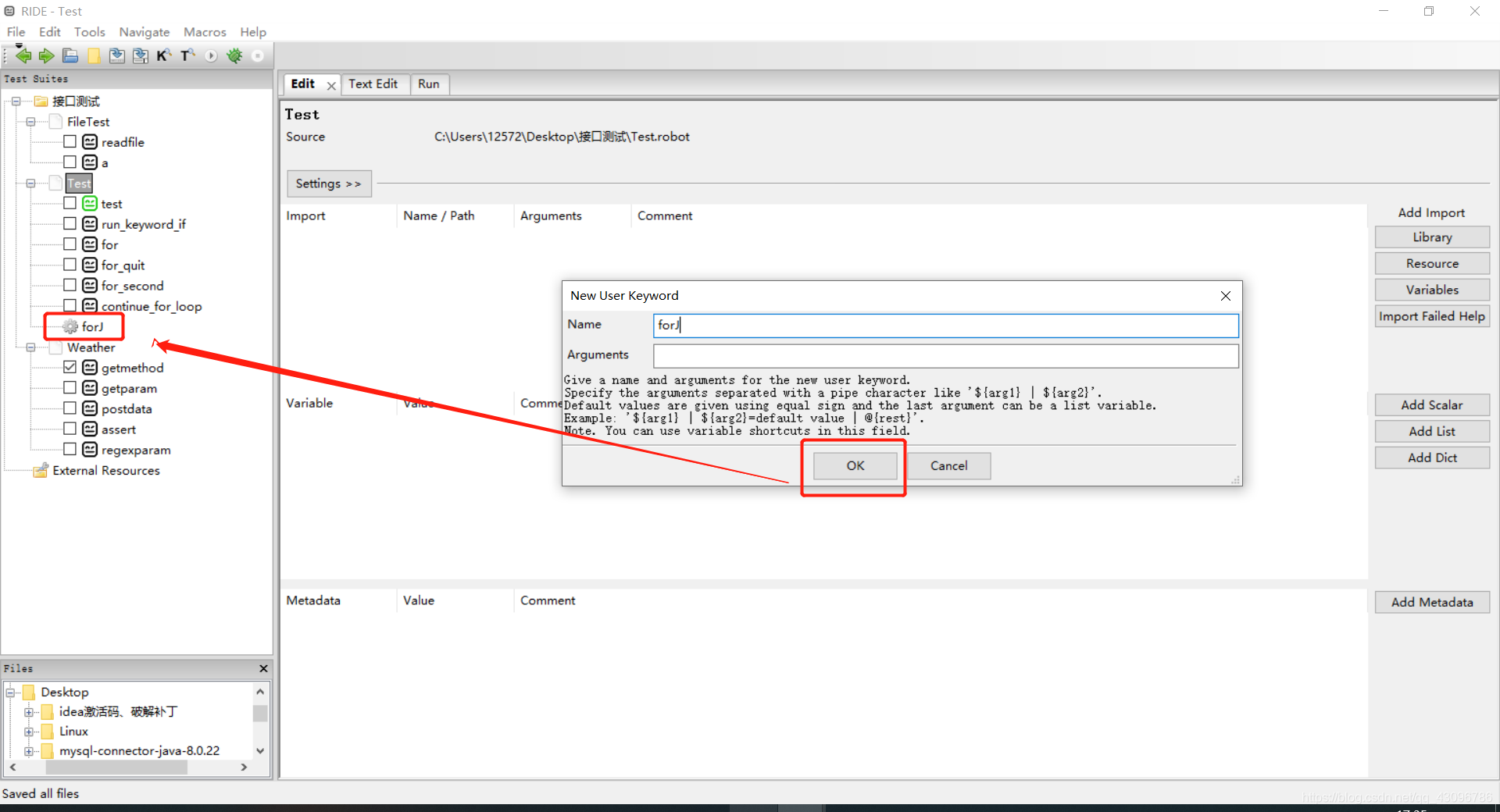1500x812 pixels.
Task: Start running tests with the play icon
Action: (211, 55)
